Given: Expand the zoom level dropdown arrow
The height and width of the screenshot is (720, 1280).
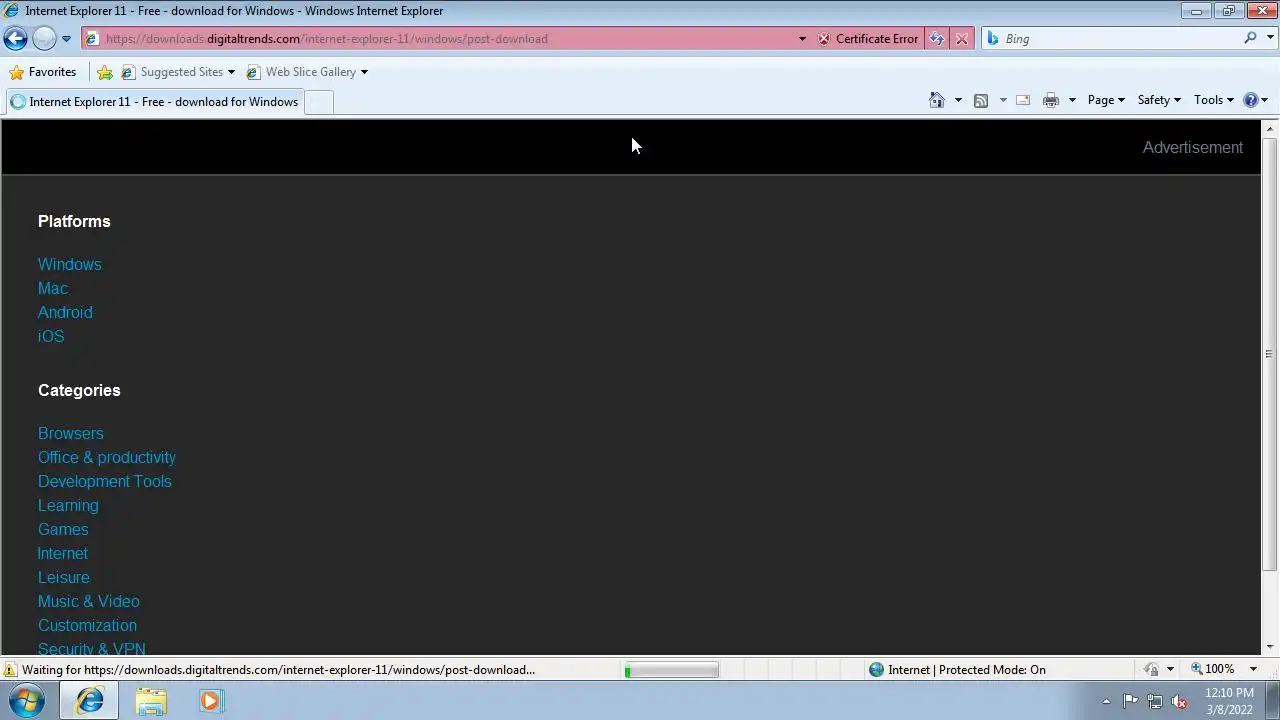Looking at the screenshot, I should coord(1253,669).
